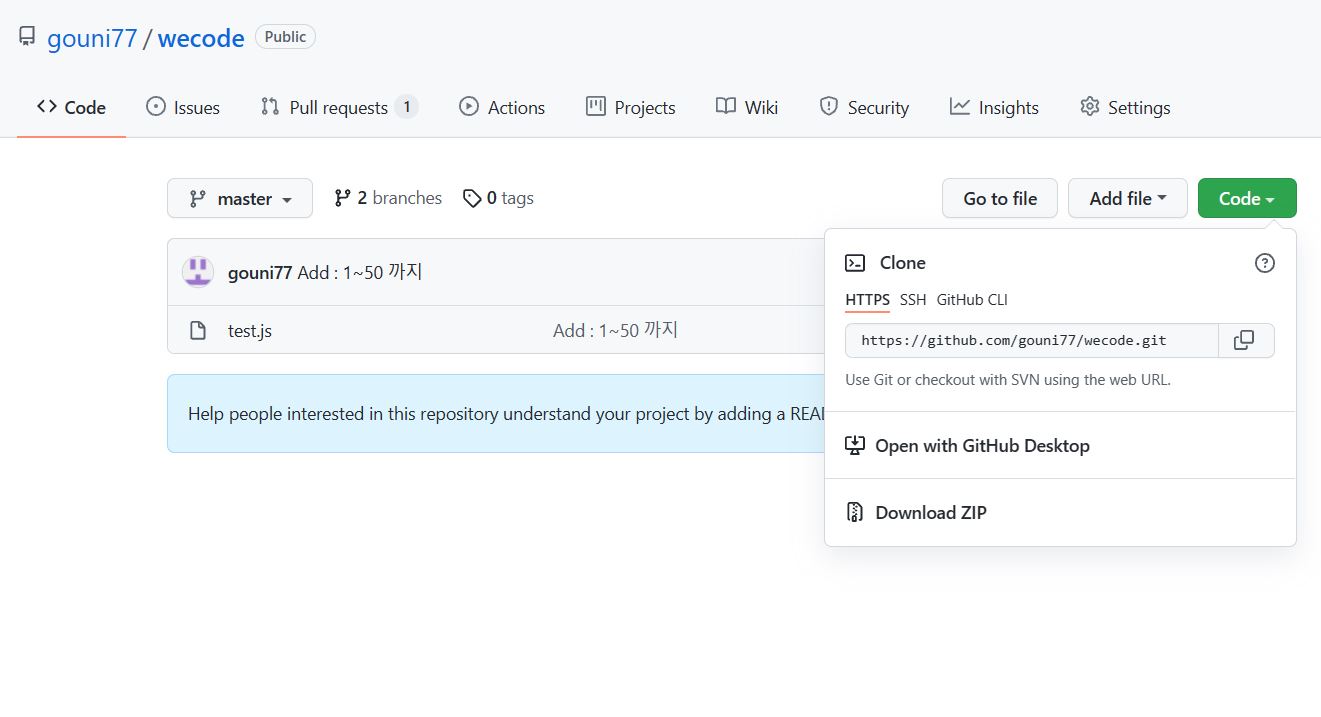The width and height of the screenshot is (1321, 717).
Task: Open the wecode repository link
Action: [201, 38]
